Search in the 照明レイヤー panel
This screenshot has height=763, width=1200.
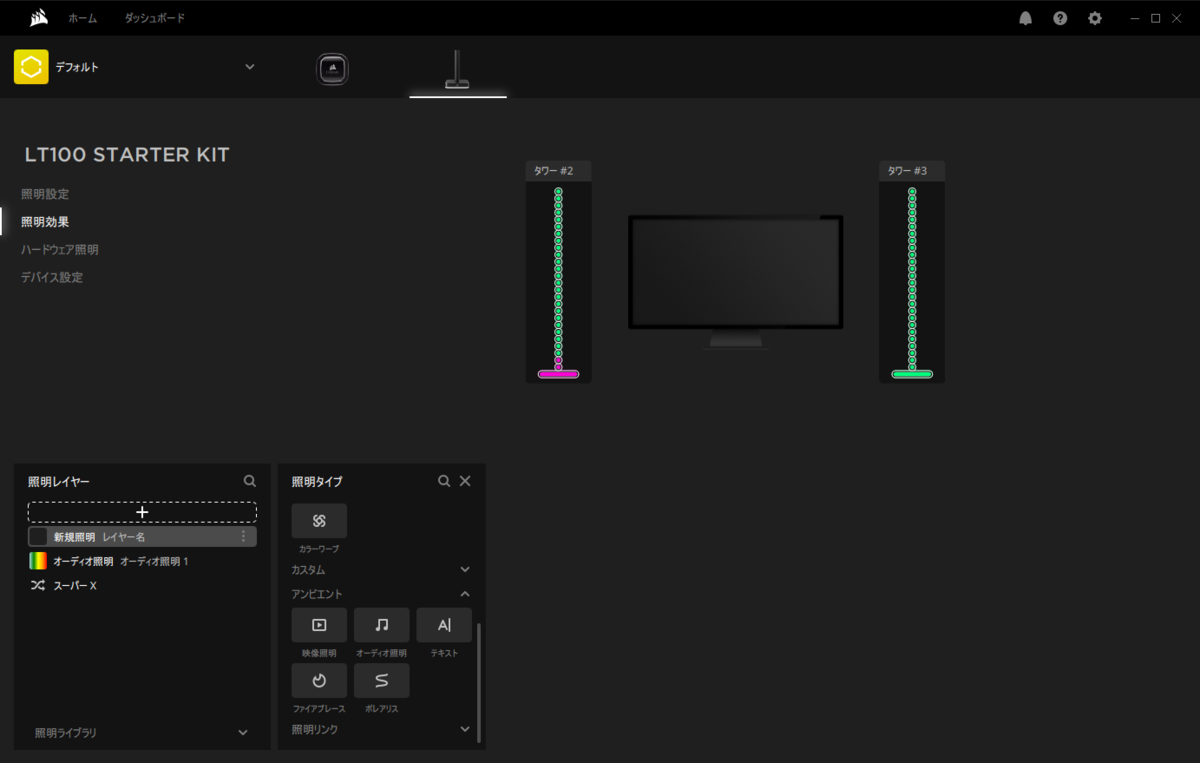click(250, 481)
